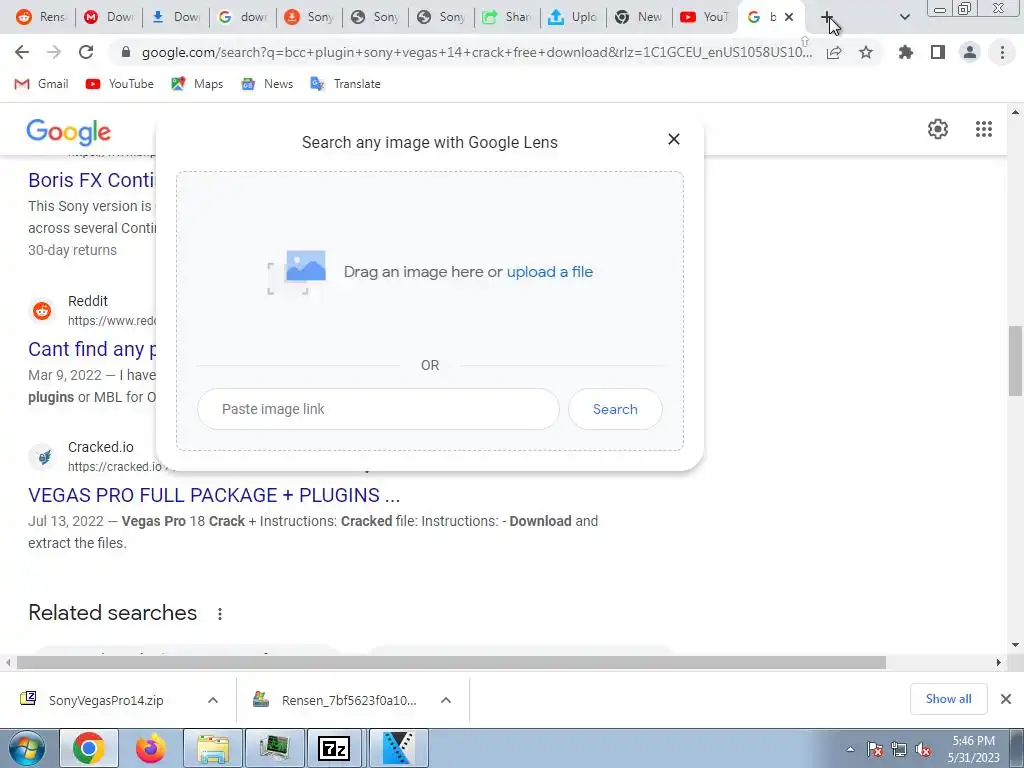Click the horizontal scrollbar thumb
The width and height of the screenshot is (1024, 768).
[451, 663]
